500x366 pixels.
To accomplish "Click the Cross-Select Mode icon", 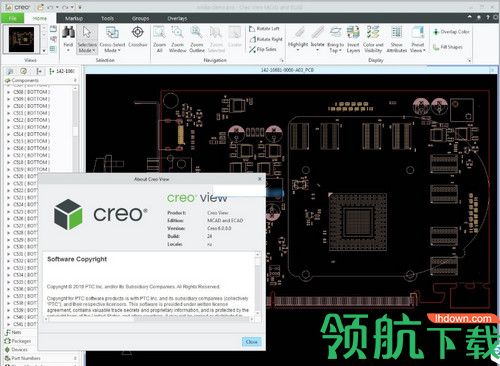I will pyautogui.click(x=112, y=33).
